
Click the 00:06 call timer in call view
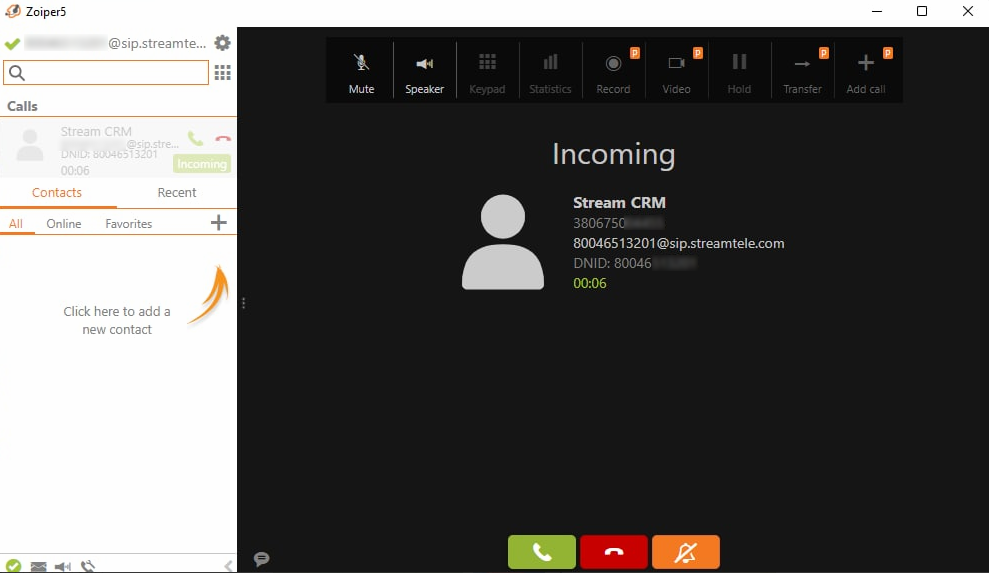coord(590,283)
